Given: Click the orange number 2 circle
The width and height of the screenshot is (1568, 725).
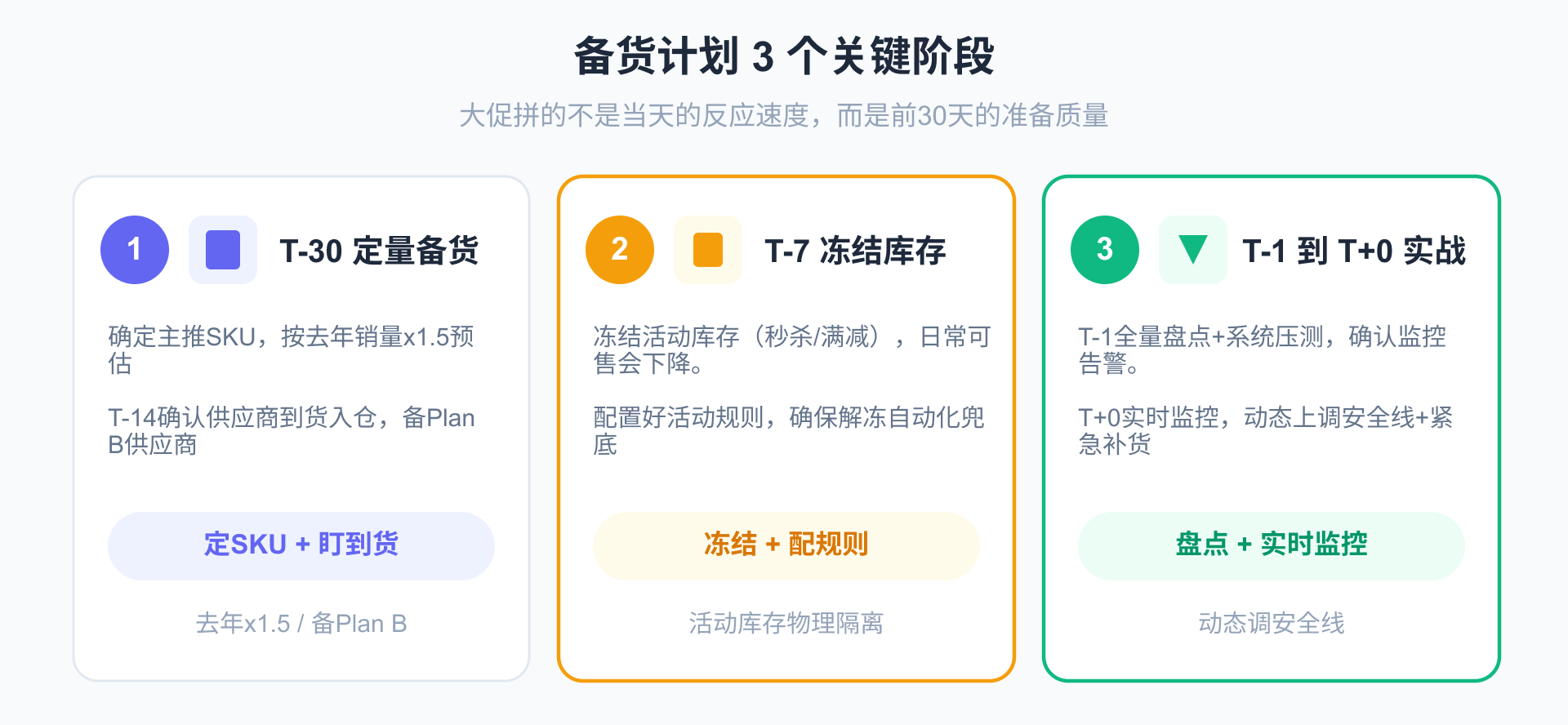Looking at the screenshot, I should [620, 250].
